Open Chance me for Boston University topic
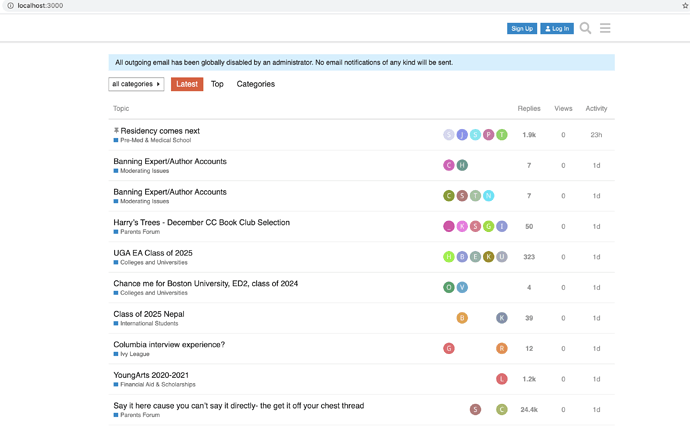The width and height of the screenshot is (690, 427). tap(206, 283)
